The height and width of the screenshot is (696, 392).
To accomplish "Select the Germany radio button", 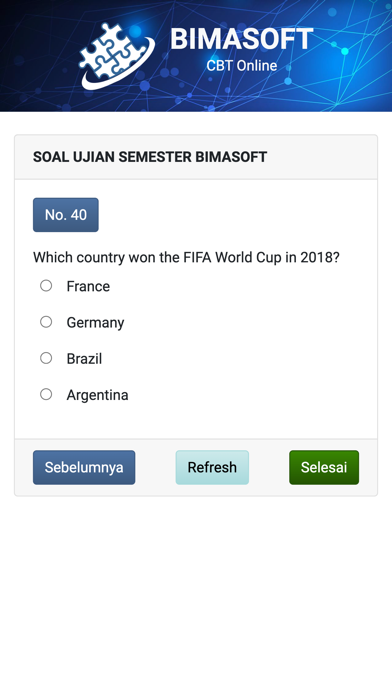I will point(46,322).
